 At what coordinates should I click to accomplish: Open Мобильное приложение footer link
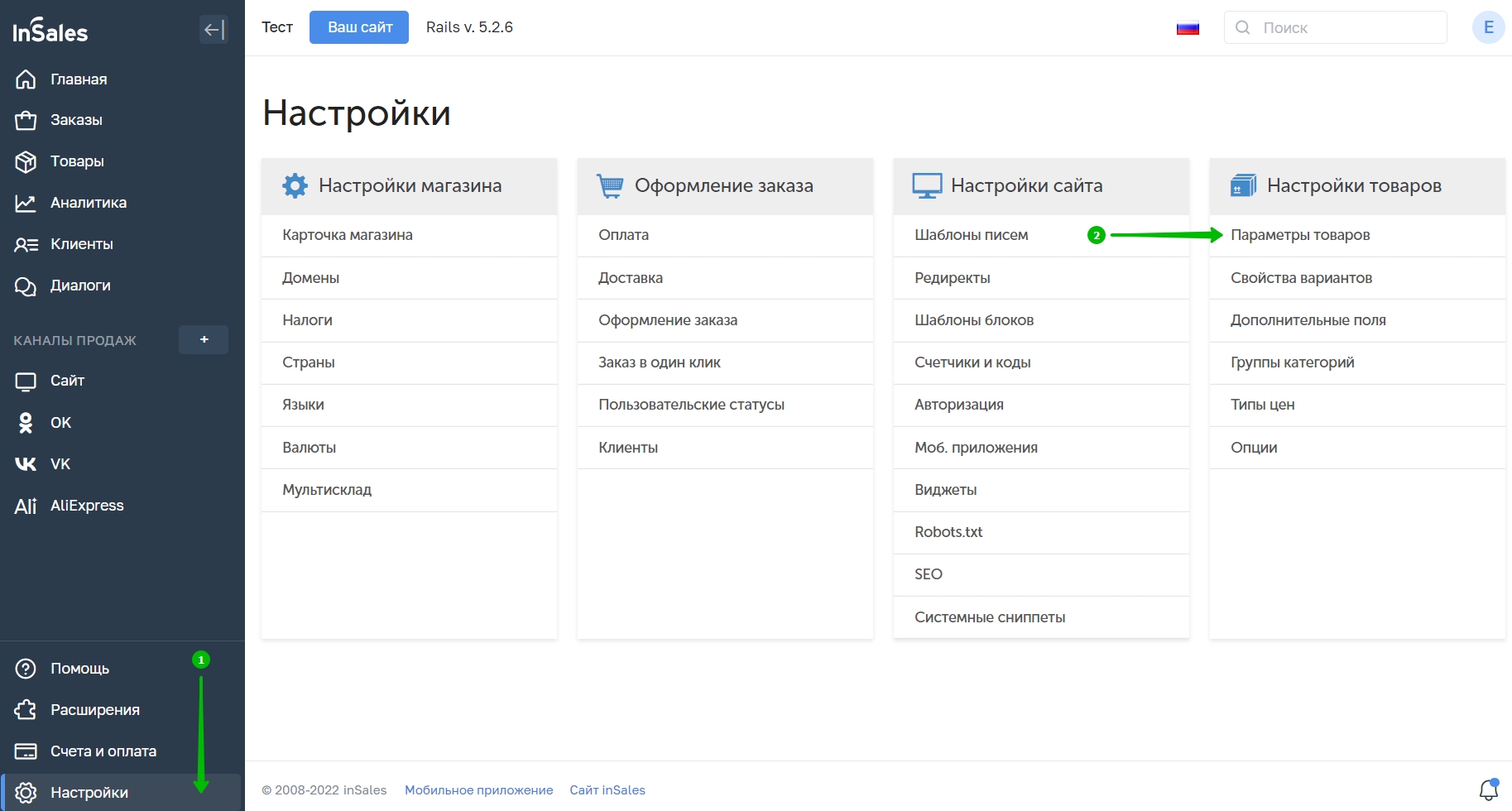point(478,790)
